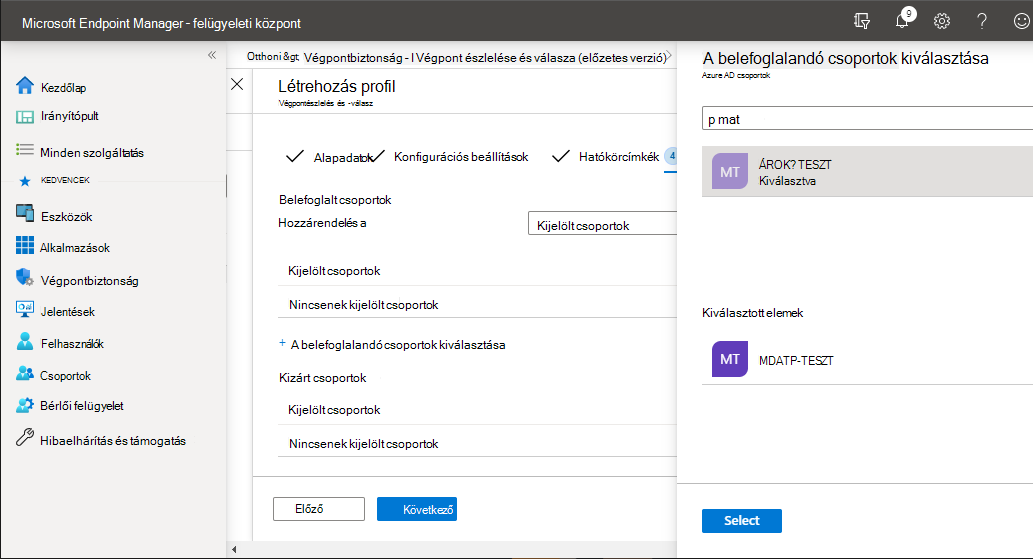Click the Otthoni breadcrumb link
This screenshot has height=559, width=1033.
273,57
